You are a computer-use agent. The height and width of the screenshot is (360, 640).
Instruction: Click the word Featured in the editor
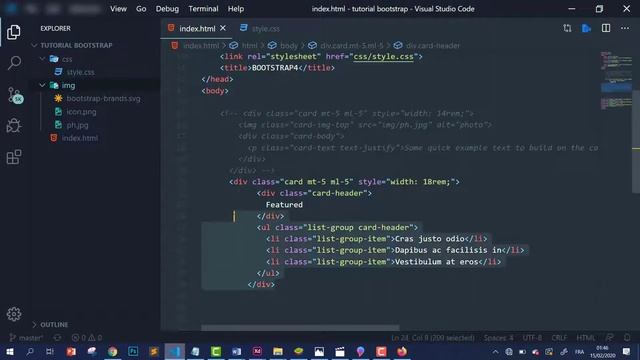284,205
